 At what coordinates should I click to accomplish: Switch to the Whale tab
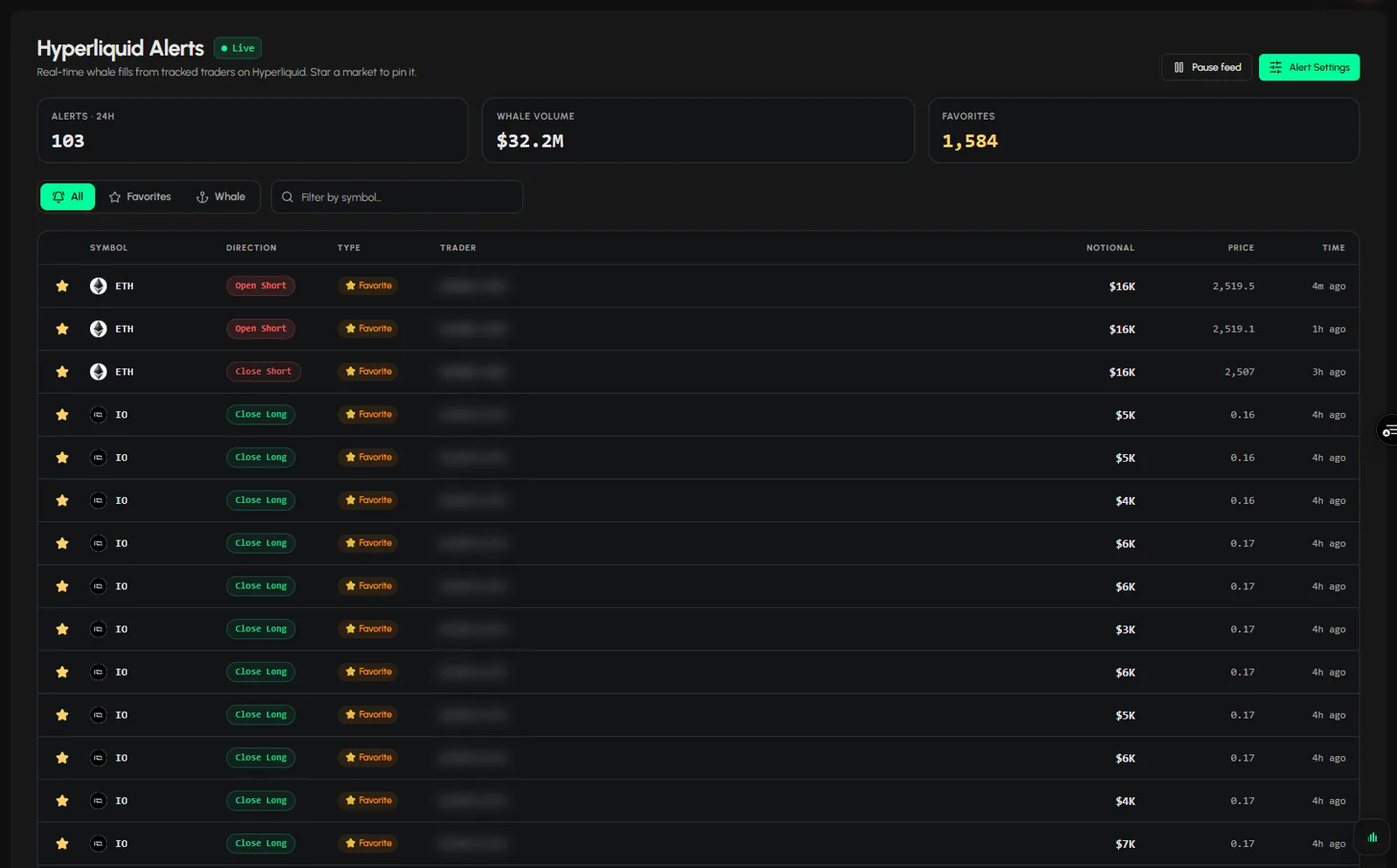point(221,196)
